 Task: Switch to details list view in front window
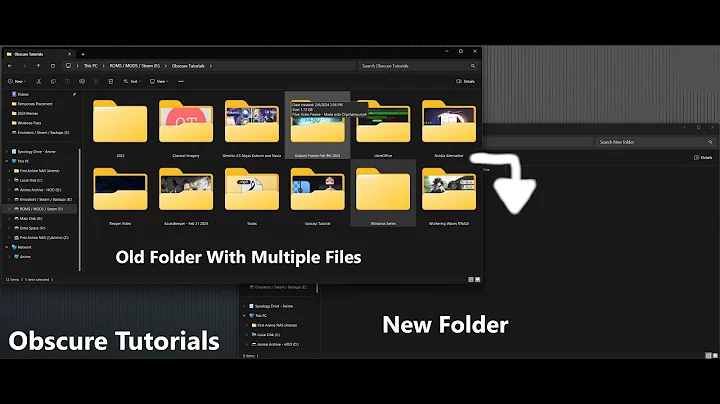471,279
